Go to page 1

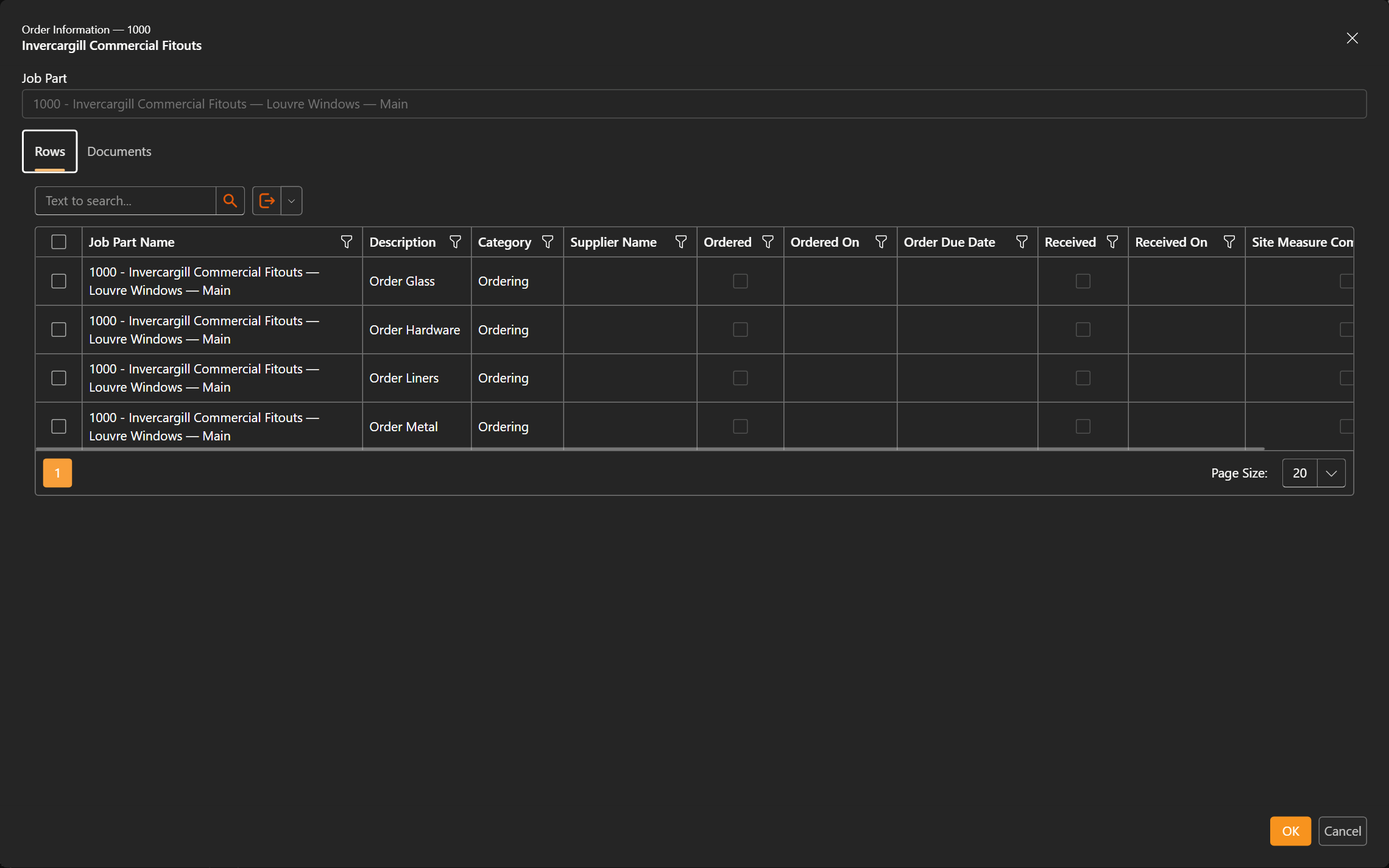click(57, 473)
